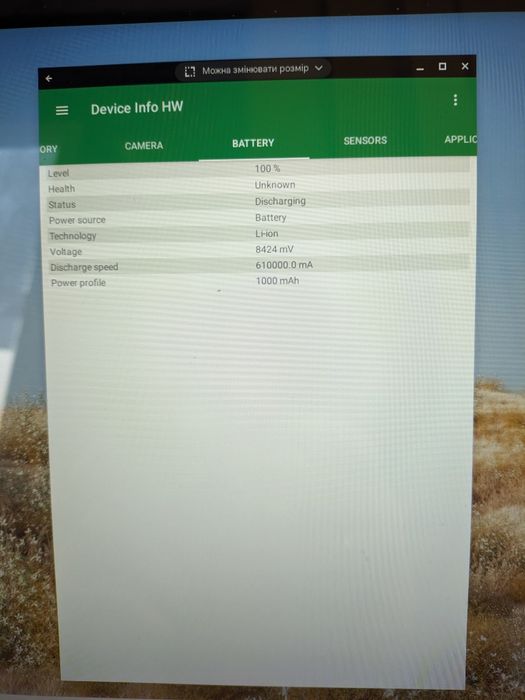
Task: Click the Li-ion technology value
Action: (x=267, y=233)
